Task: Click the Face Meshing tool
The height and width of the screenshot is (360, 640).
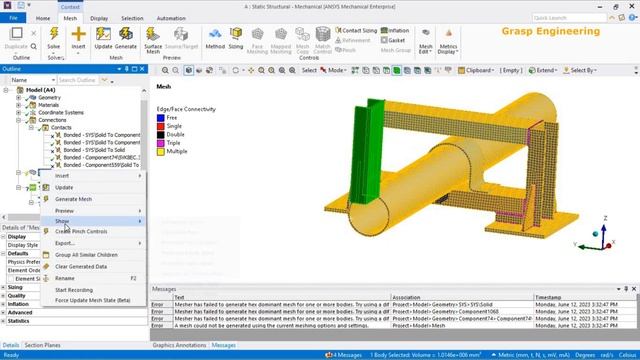Action: (257, 41)
